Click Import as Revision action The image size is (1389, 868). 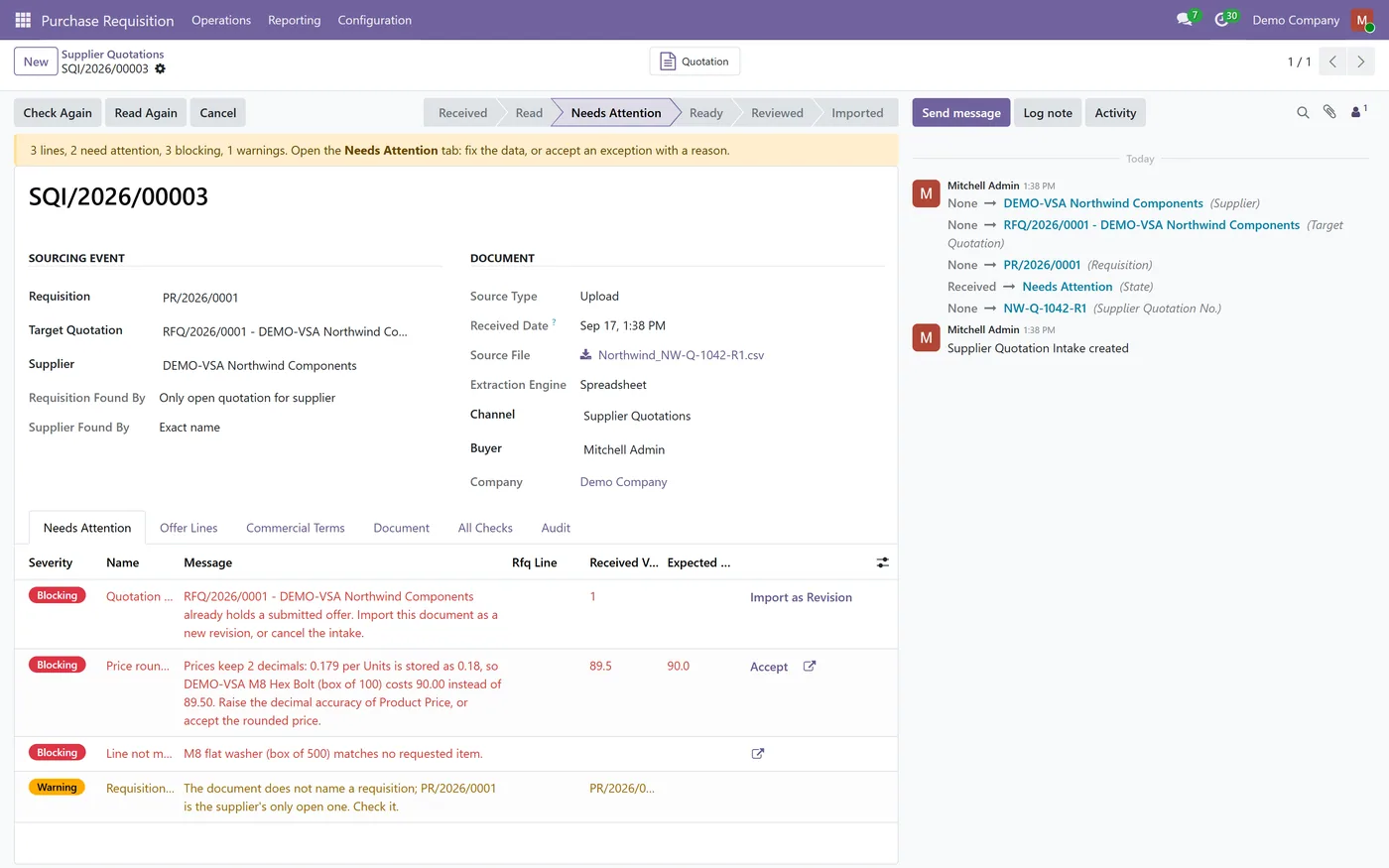click(x=801, y=597)
